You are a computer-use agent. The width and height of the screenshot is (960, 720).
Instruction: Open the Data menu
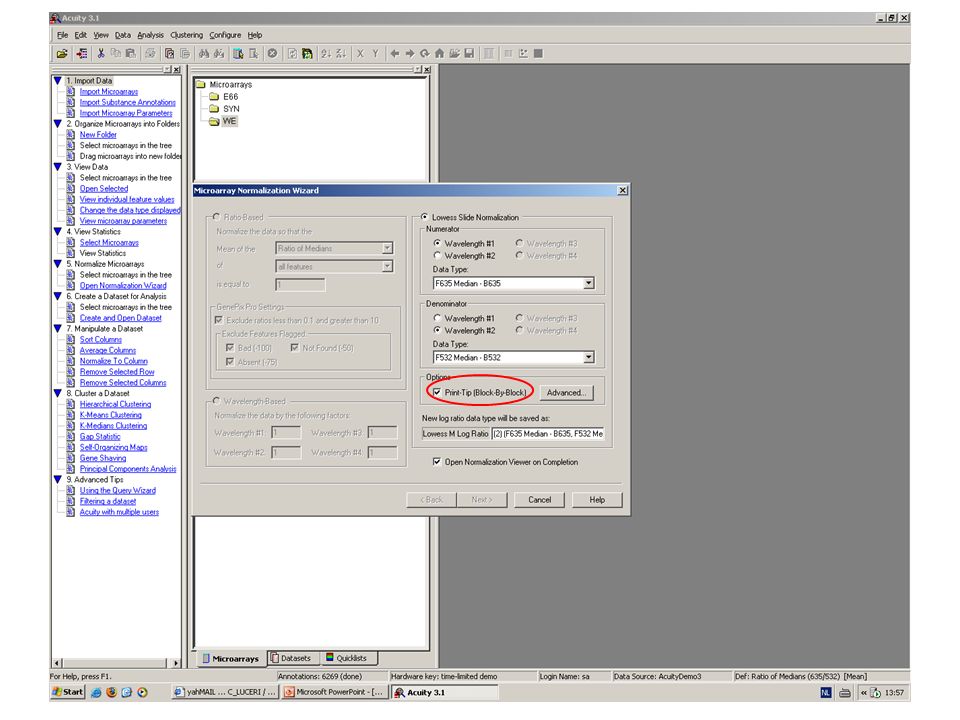coord(122,35)
